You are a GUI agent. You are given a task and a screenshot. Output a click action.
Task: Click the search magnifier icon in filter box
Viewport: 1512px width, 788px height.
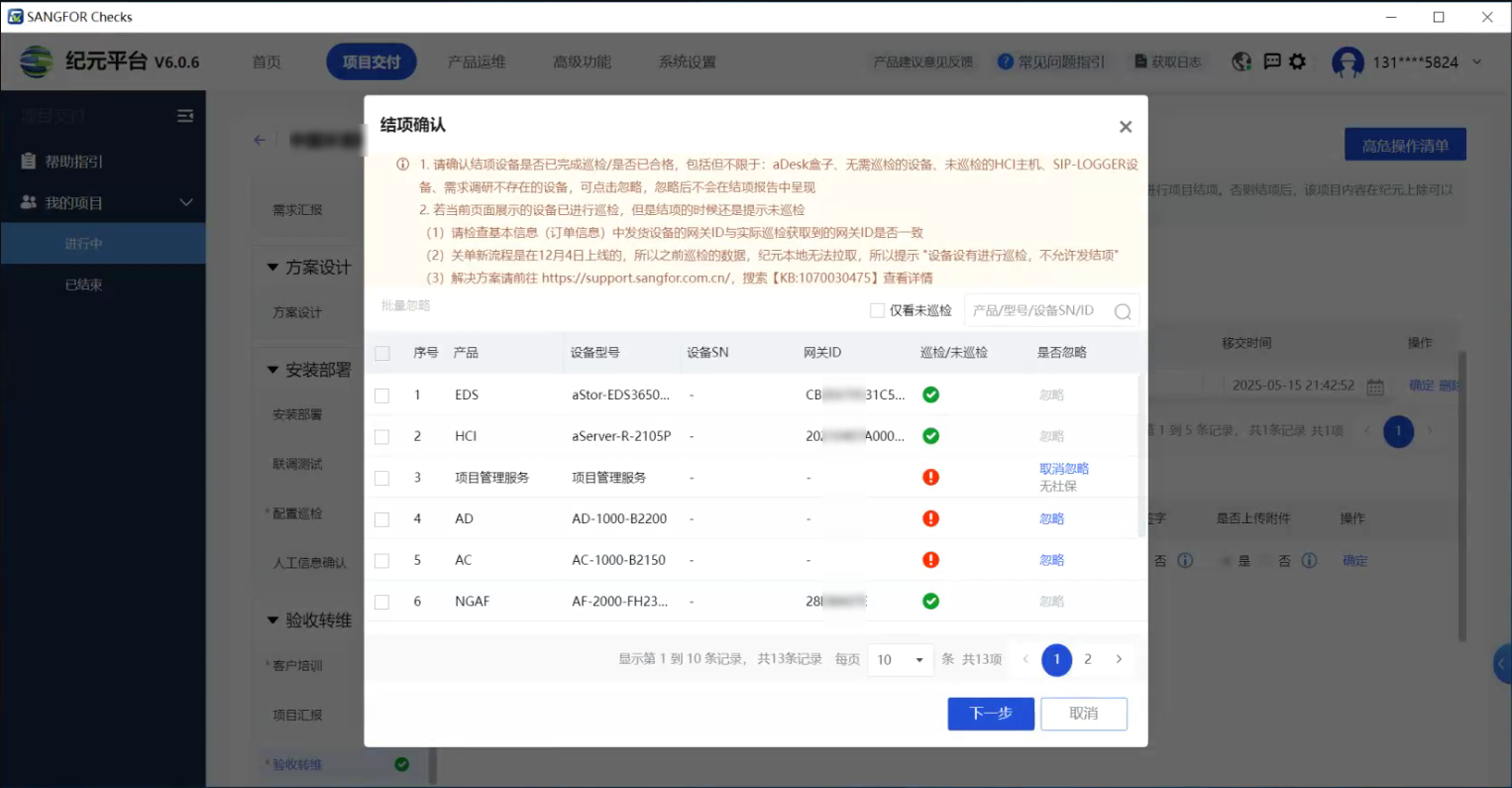pyautogui.click(x=1122, y=312)
